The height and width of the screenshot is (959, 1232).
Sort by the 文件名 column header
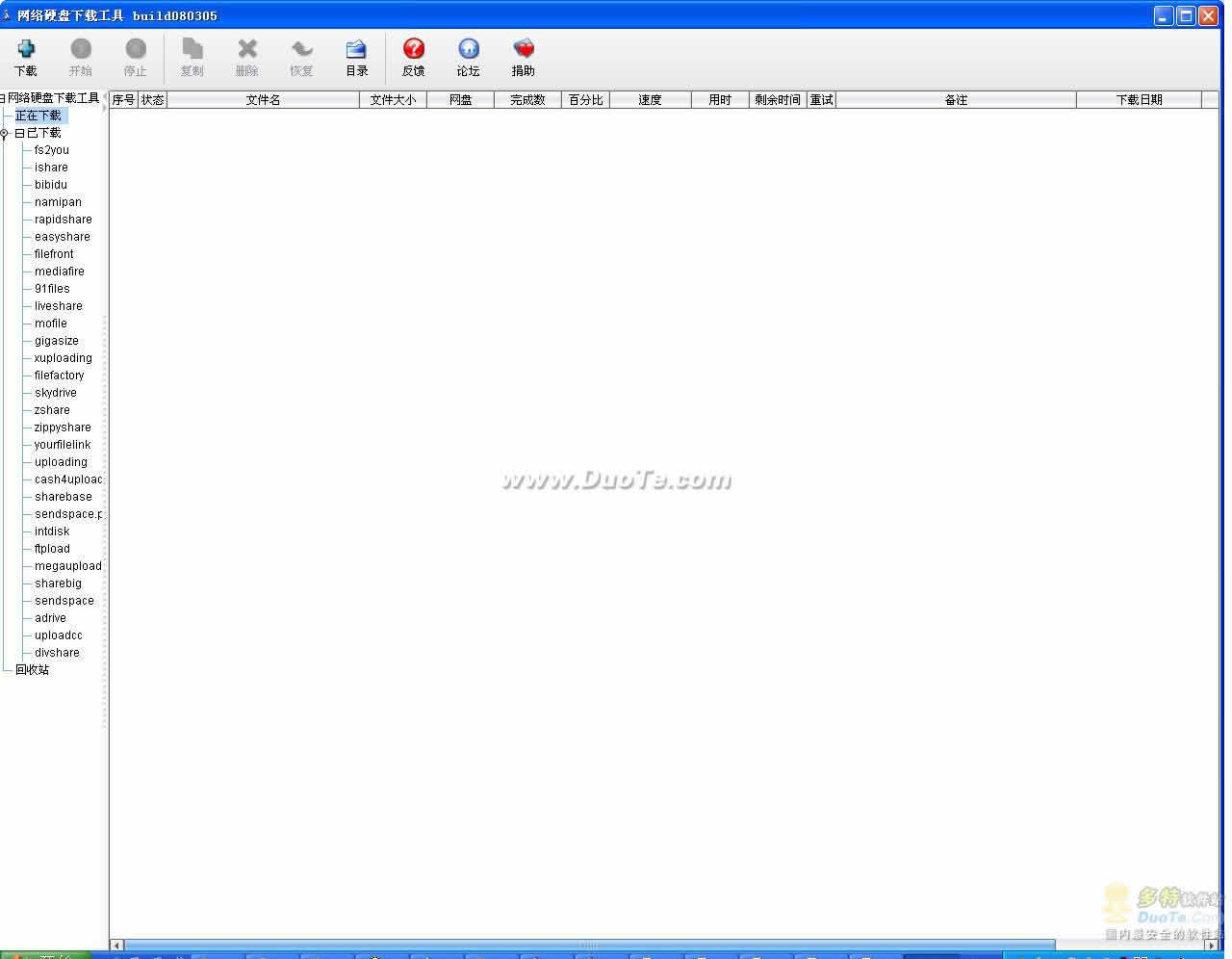coord(264,100)
